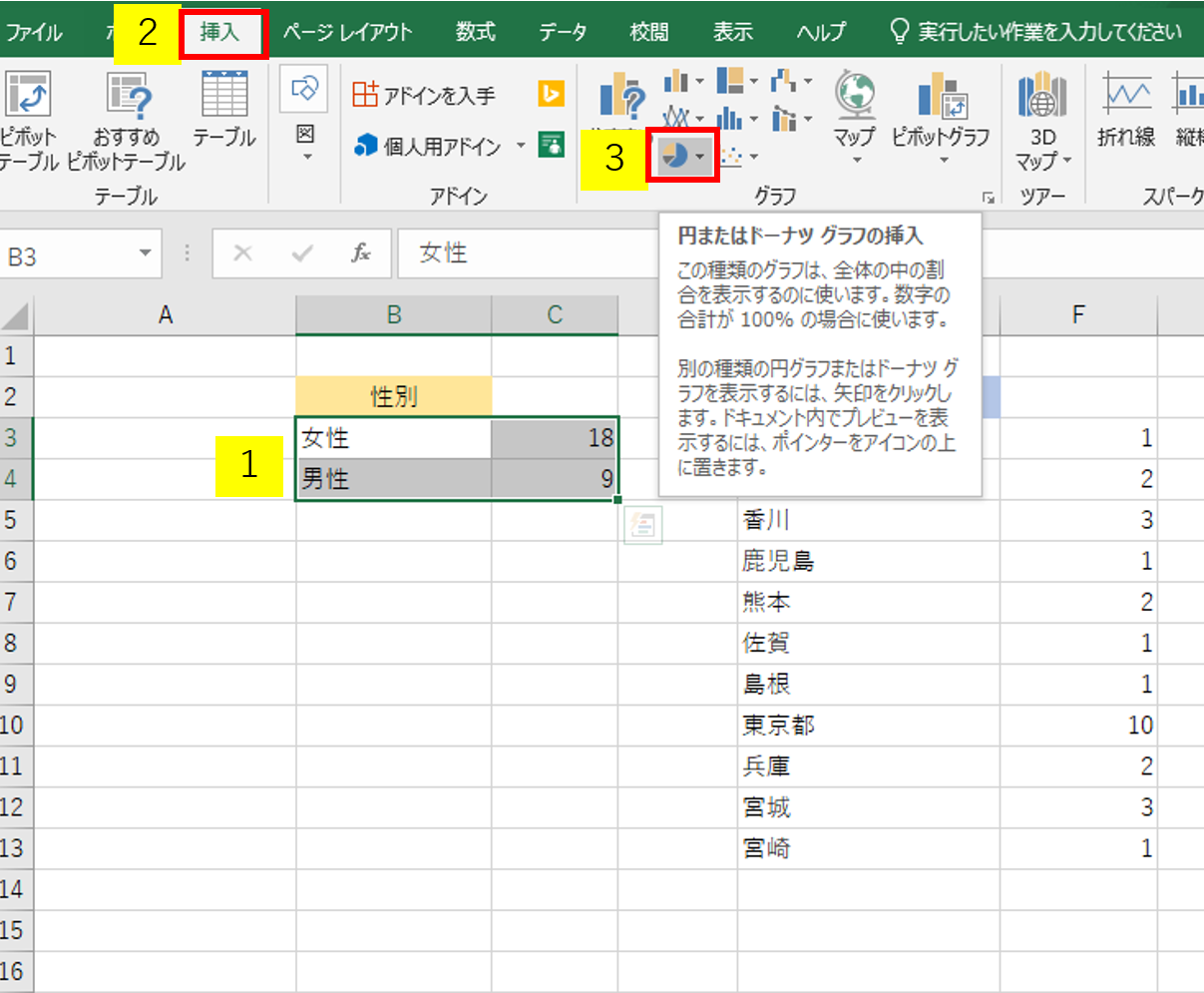
Task: Open Recommended PivotTables (おすすめピボットテーブル)
Action: (x=127, y=98)
